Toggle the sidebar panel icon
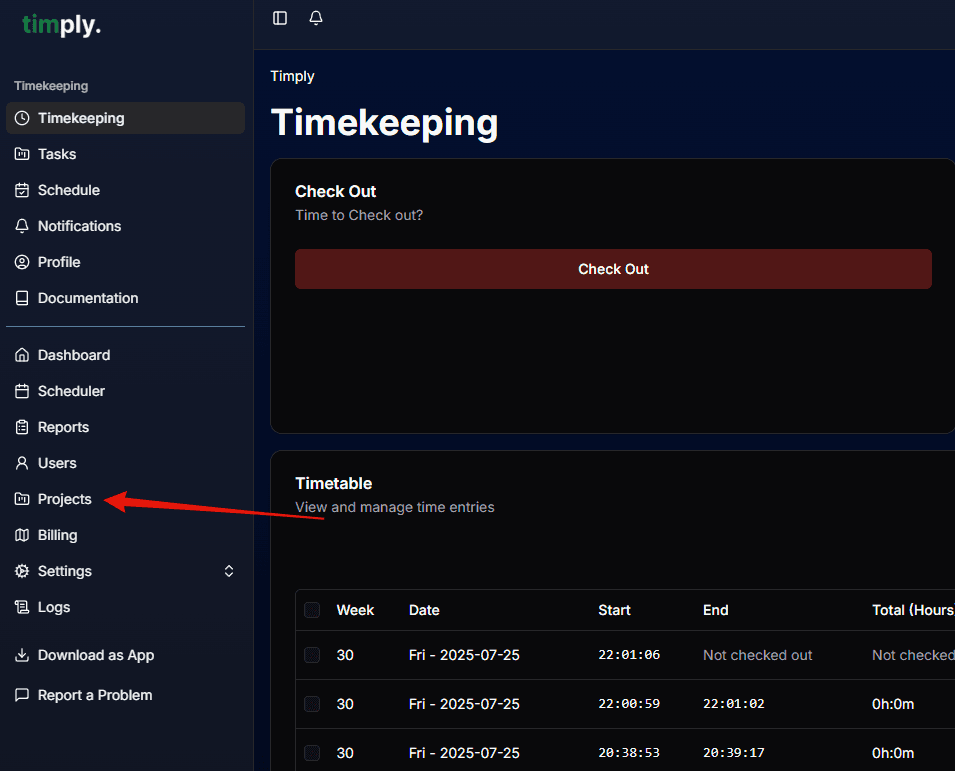The height and width of the screenshot is (771, 955). click(x=280, y=18)
